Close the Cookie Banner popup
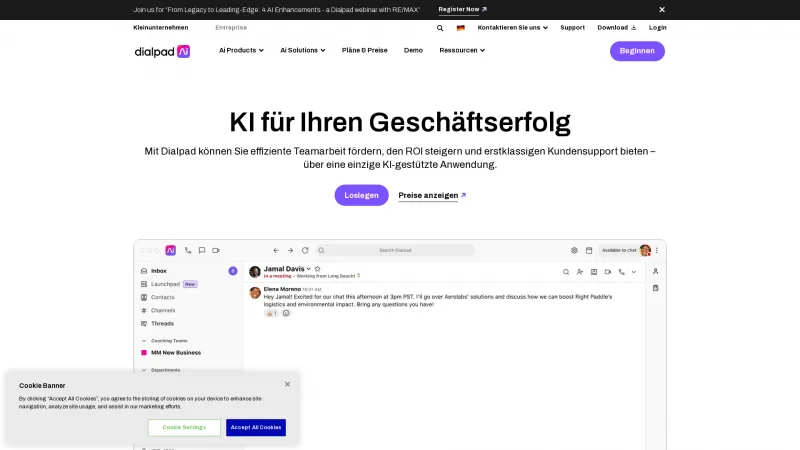The width and height of the screenshot is (800, 450). [x=287, y=384]
